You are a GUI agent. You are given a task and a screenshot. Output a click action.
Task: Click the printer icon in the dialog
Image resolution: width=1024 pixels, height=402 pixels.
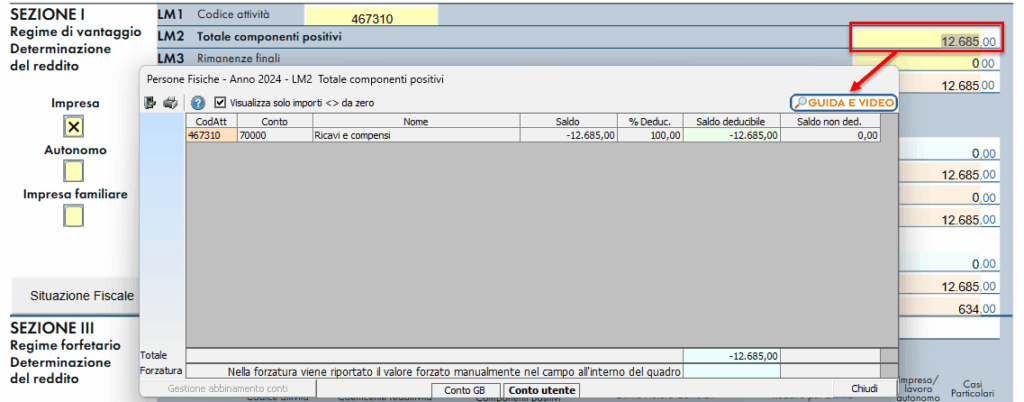point(170,102)
